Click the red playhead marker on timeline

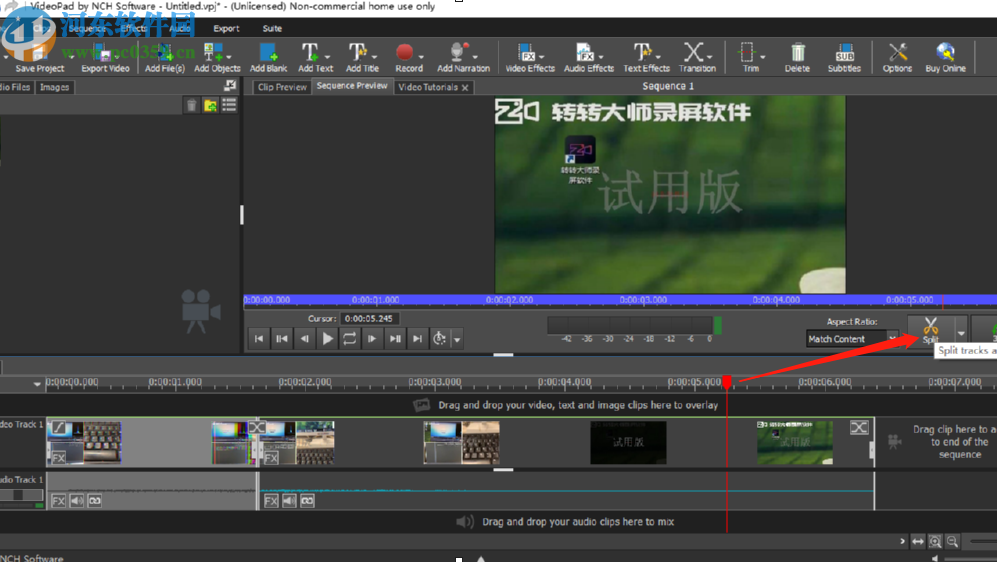click(x=727, y=382)
